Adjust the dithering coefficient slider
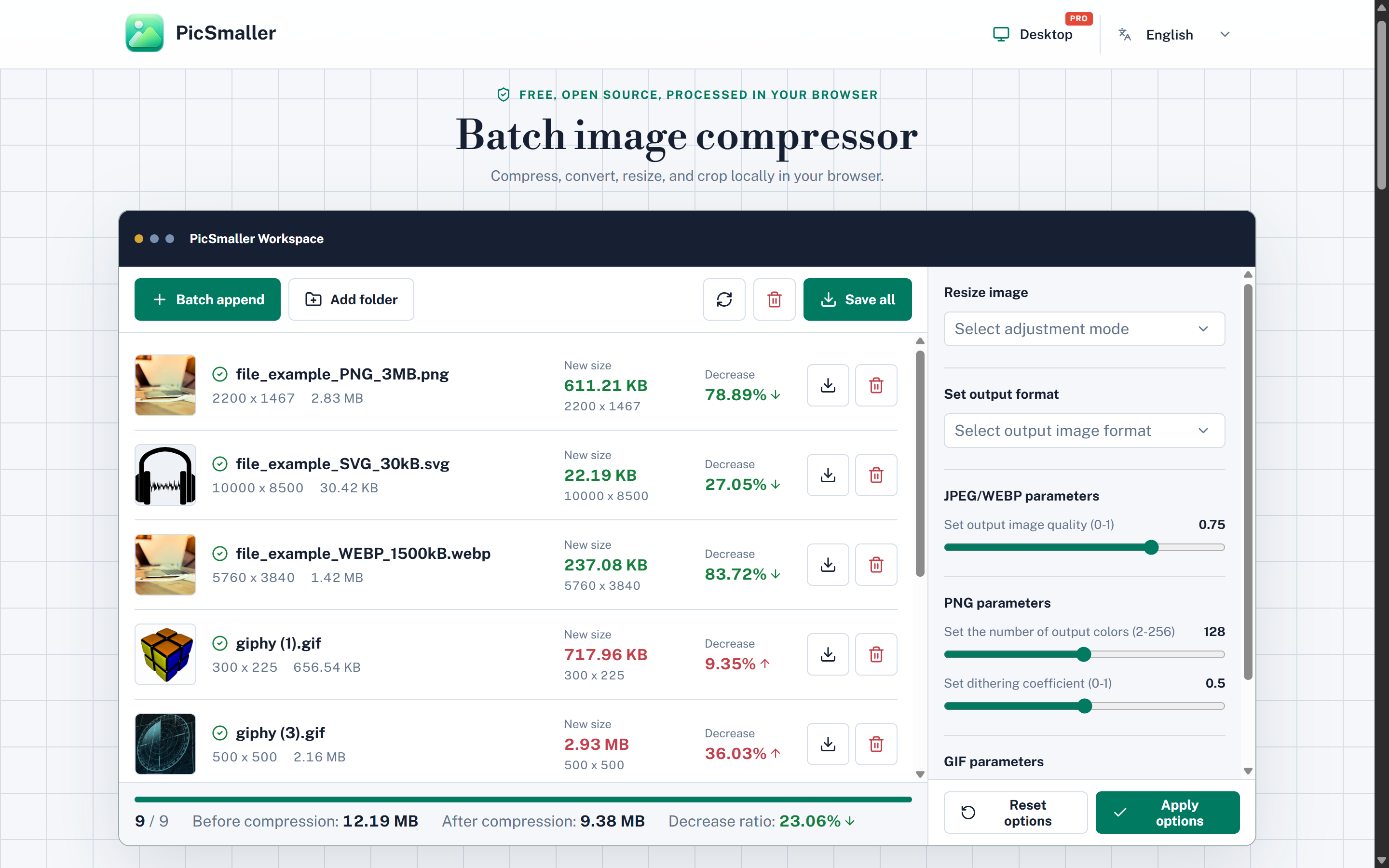 tap(1084, 706)
